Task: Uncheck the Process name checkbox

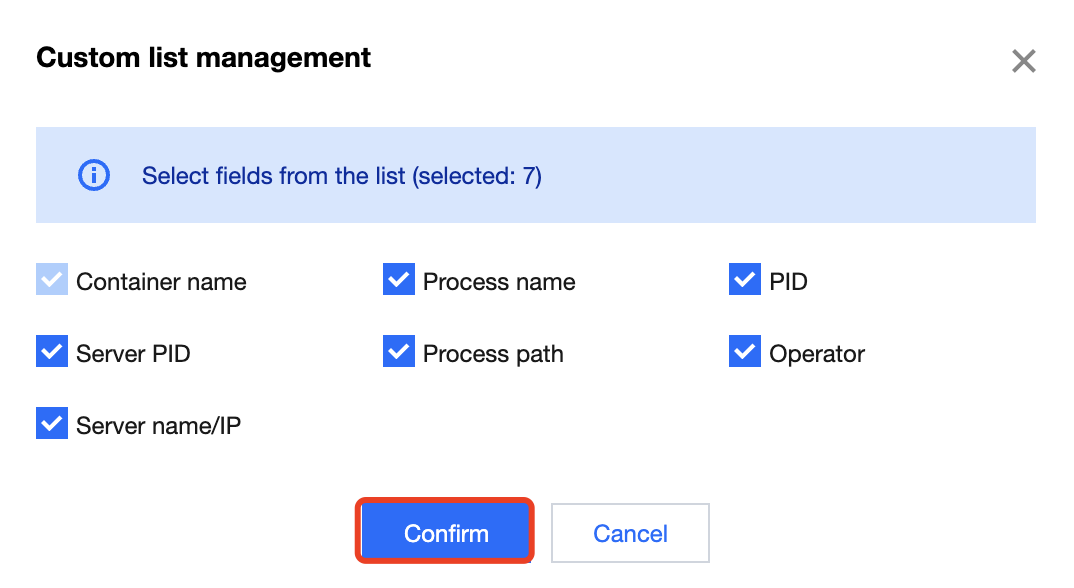Action: 399,281
